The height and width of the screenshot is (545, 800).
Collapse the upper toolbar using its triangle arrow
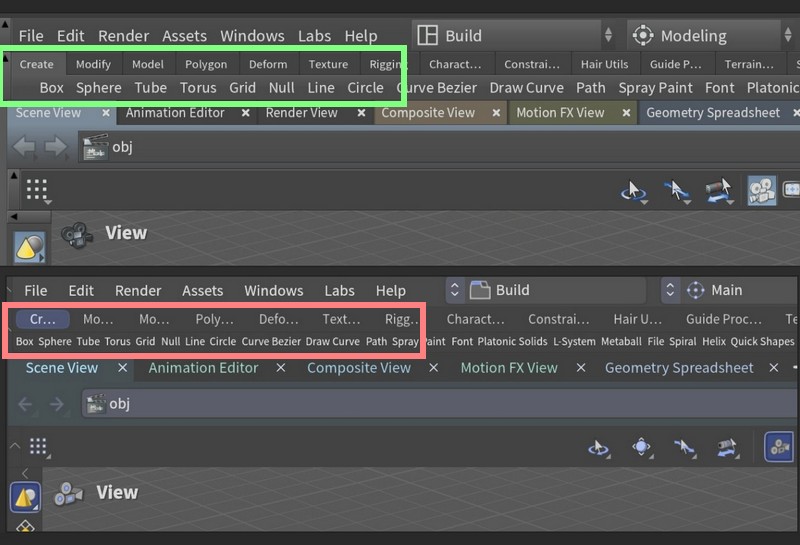[14, 176]
